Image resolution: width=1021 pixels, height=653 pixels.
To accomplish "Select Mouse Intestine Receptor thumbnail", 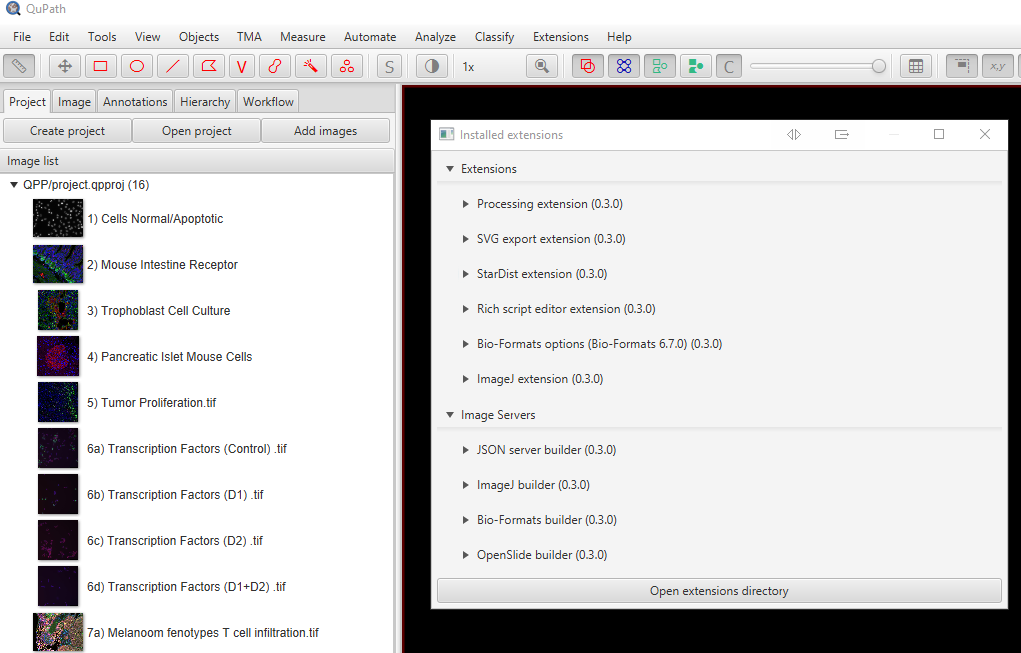I will click(58, 264).
